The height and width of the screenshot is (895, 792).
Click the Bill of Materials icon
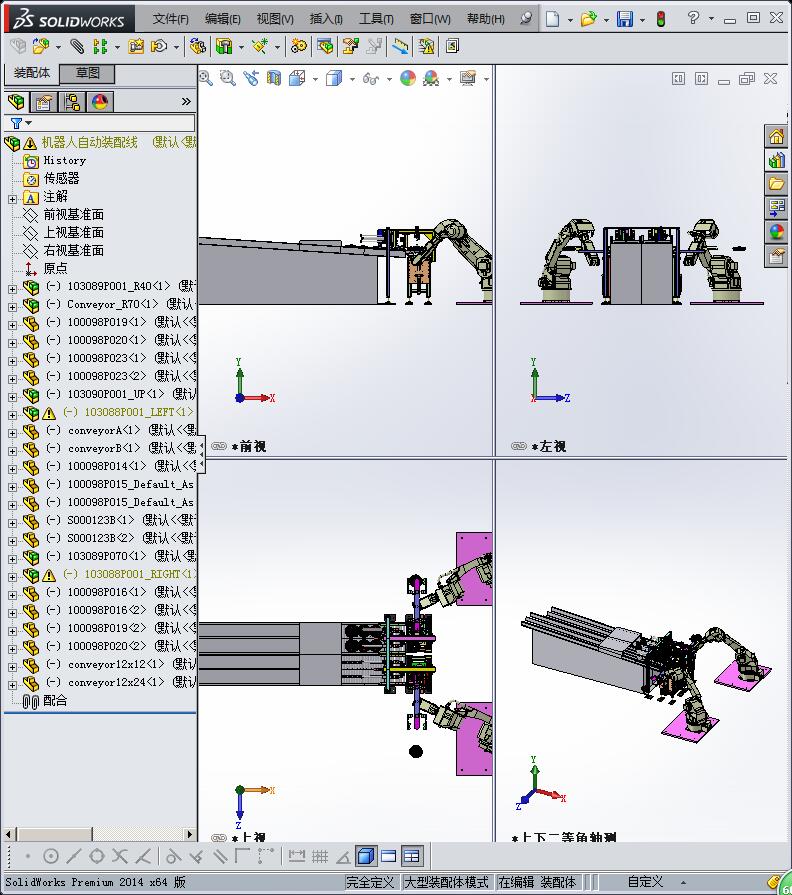point(325,46)
